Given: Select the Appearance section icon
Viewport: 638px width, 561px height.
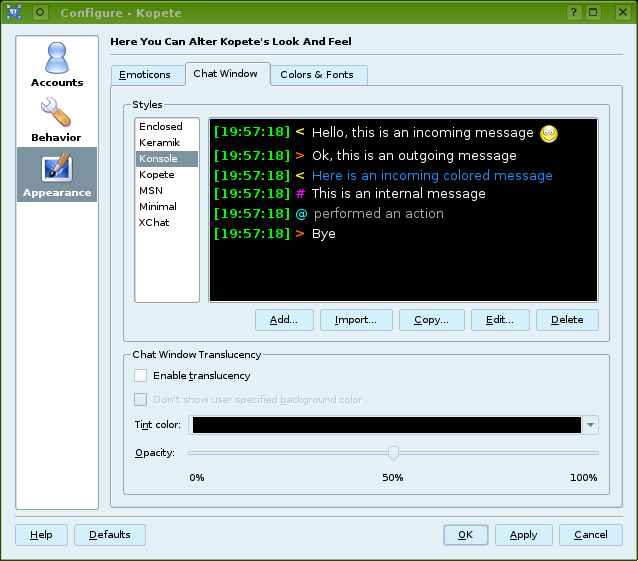Looking at the screenshot, I should click(57, 168).
